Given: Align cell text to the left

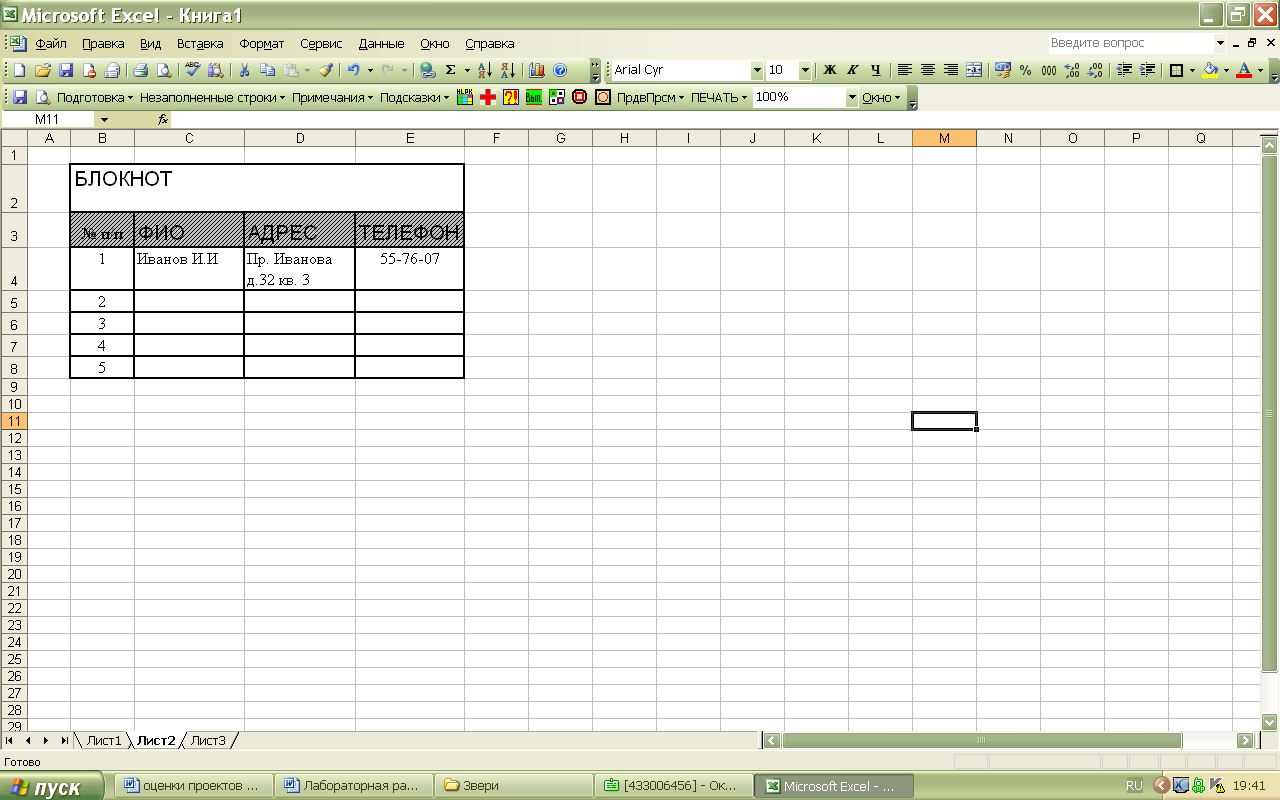Looking at the screenshot, I should (x=904, y=70).
